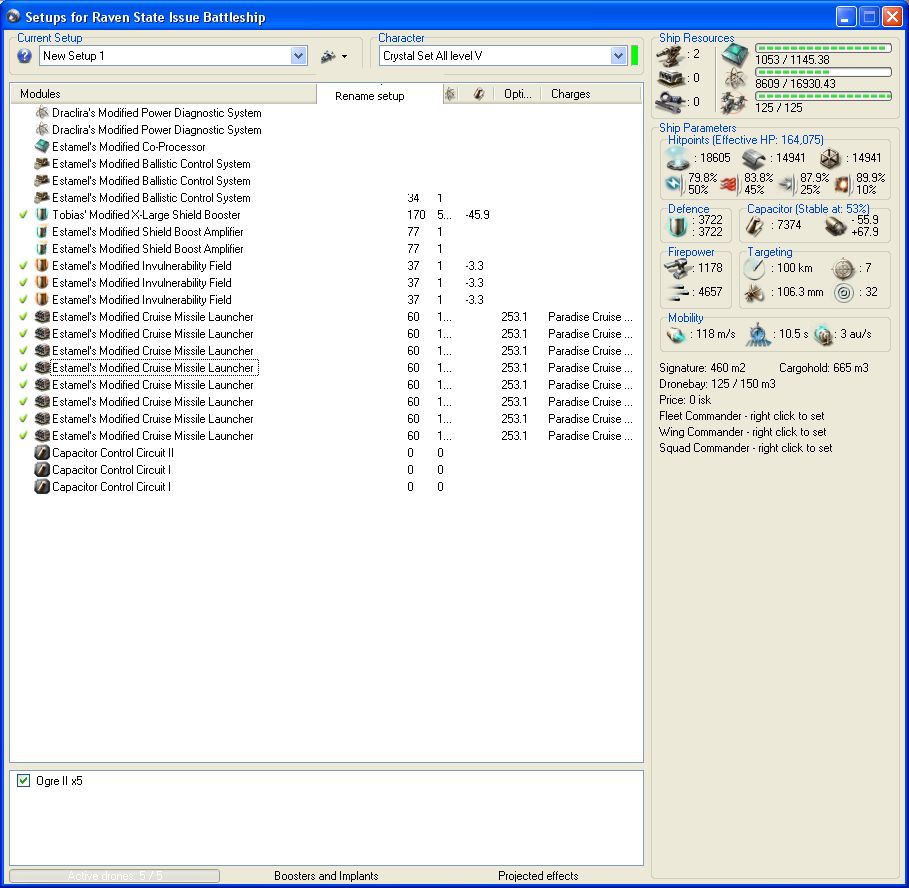Screen dimensions: 909x888
Task: Click Wing Commander - right click to set
Action: [x=743, y=432]
